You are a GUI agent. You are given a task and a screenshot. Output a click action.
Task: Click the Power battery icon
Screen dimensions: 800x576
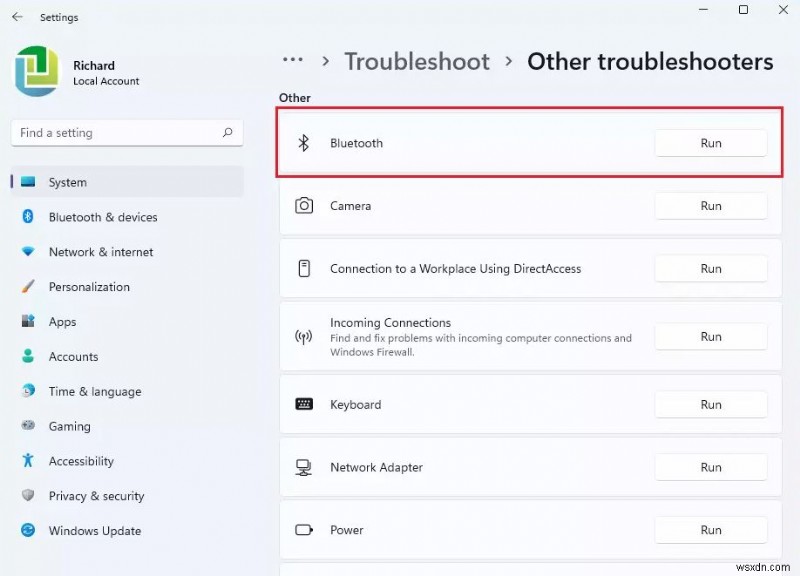coord(304,530)
